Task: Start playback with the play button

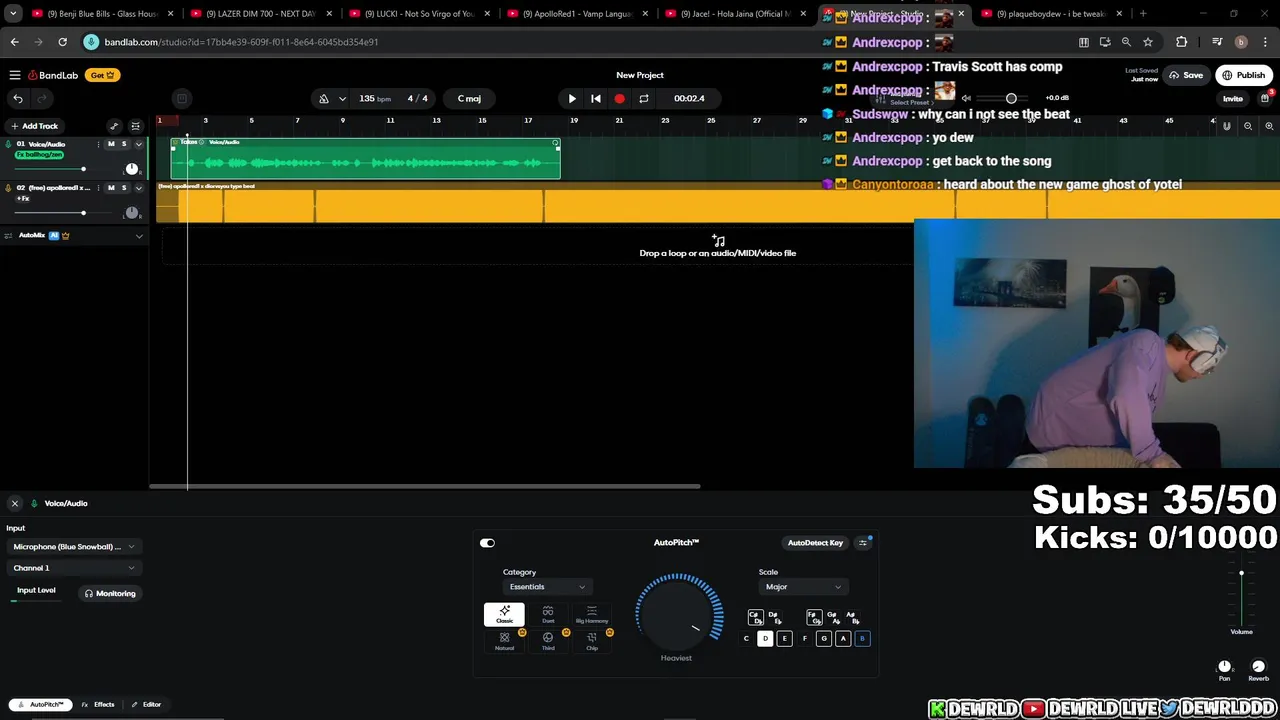Action: coord(572,99)
